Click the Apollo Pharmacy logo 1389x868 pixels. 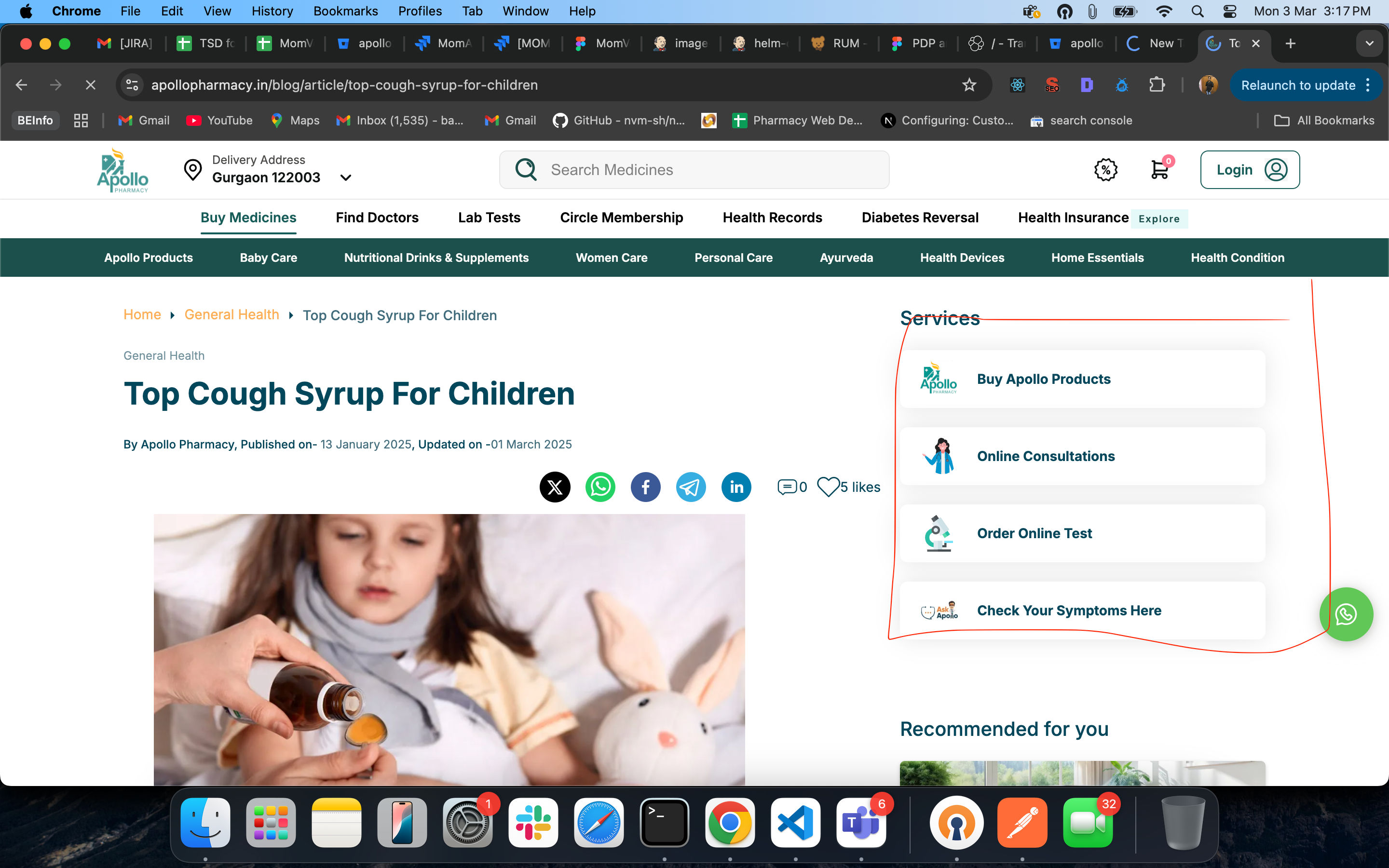tap(122, 170)
